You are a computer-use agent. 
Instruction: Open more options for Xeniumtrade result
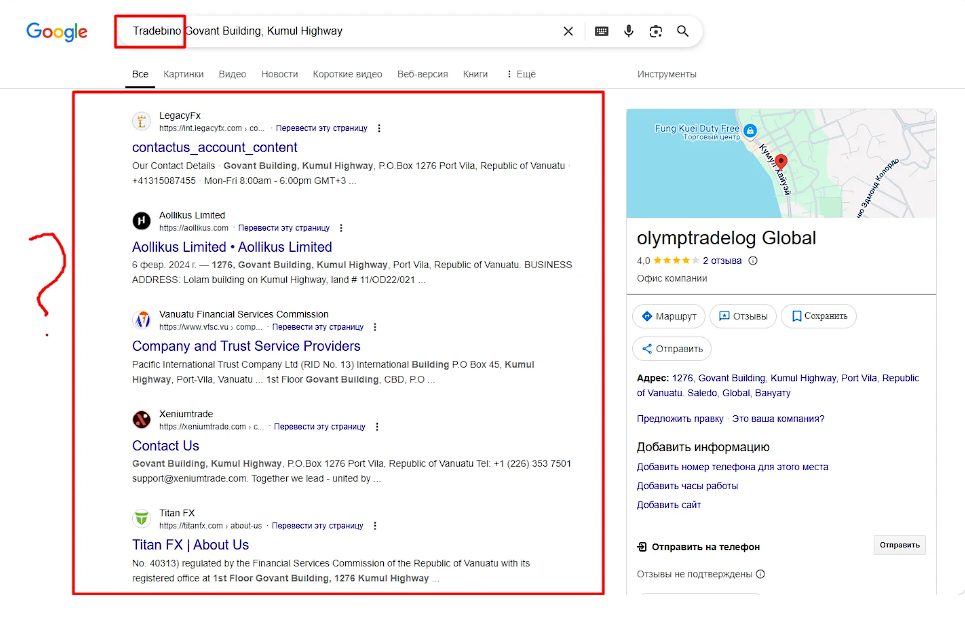pos(377,426)
